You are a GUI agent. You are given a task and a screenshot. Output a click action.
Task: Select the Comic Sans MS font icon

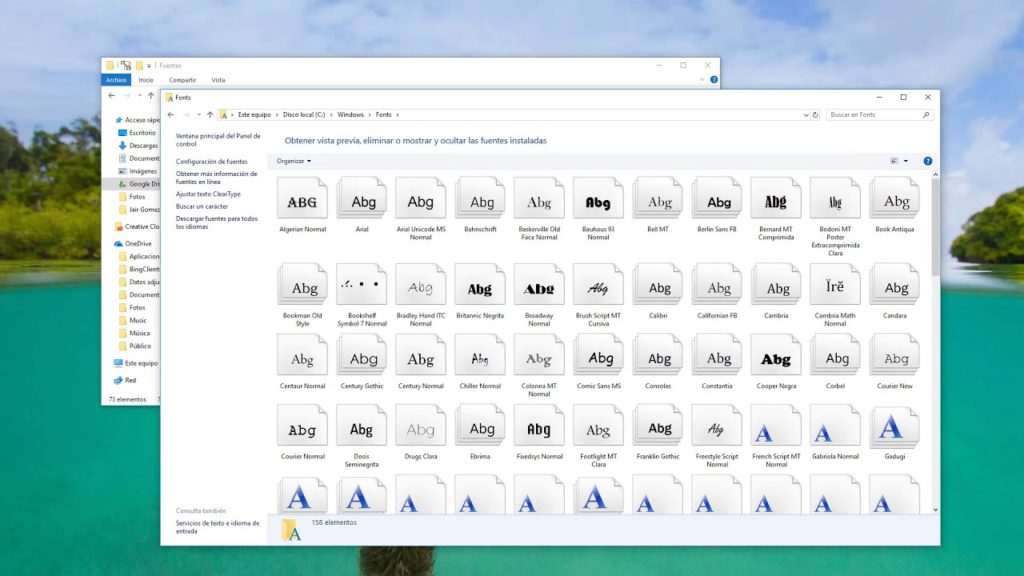click(x=598, y=357)
